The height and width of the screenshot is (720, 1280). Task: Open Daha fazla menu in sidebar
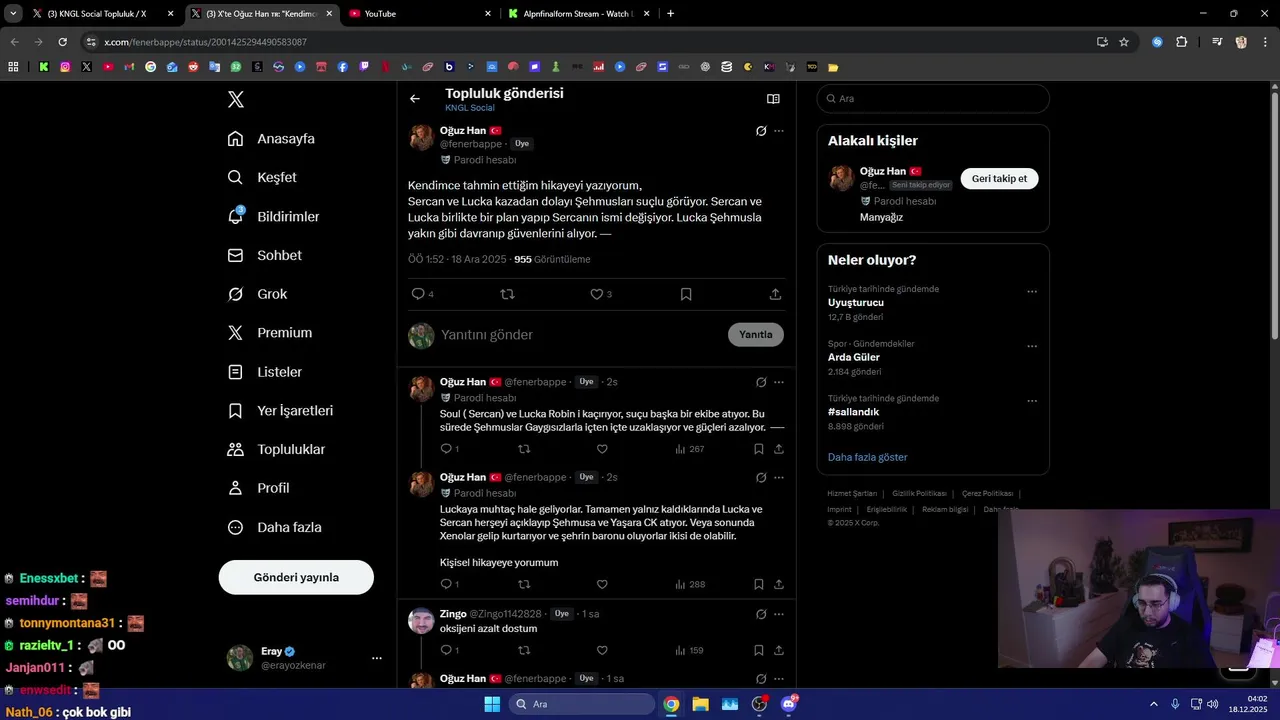[x=275, y=527]
